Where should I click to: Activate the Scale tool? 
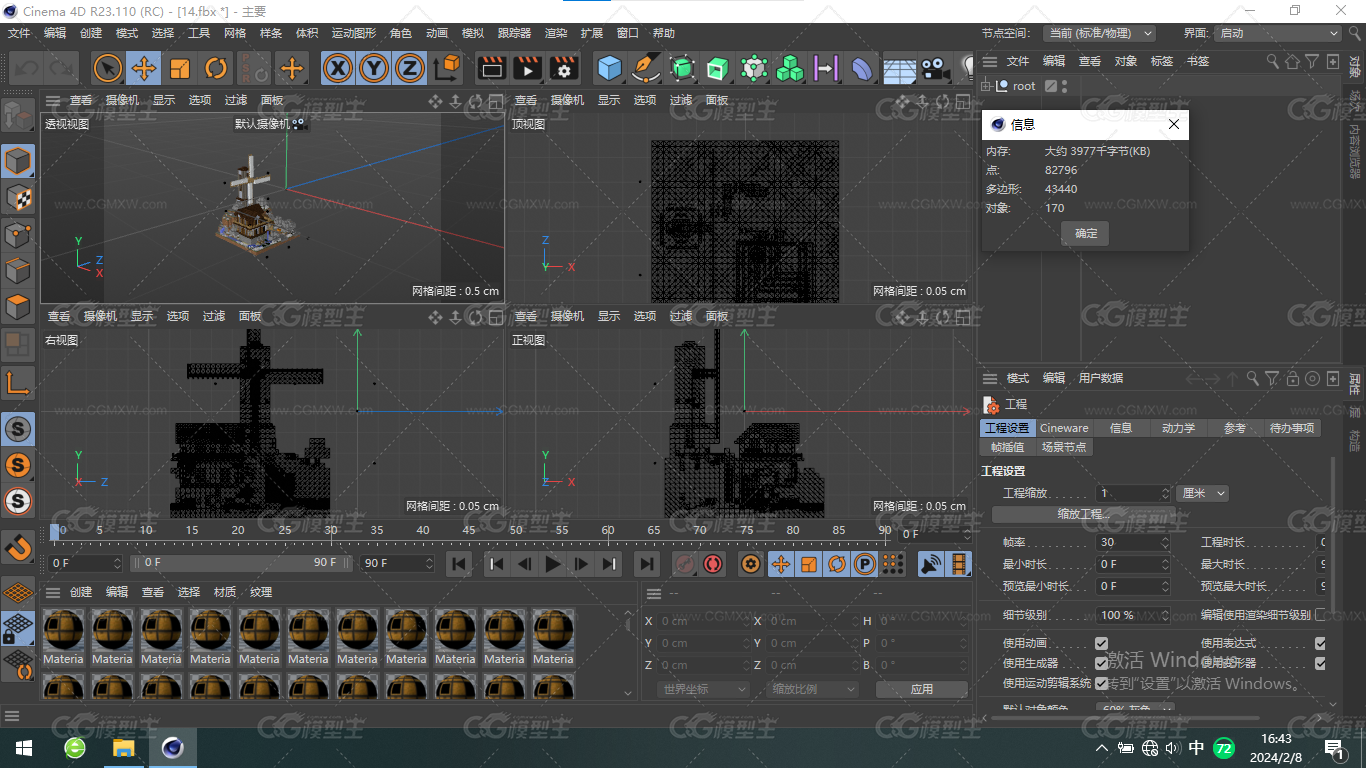[180, 68]
